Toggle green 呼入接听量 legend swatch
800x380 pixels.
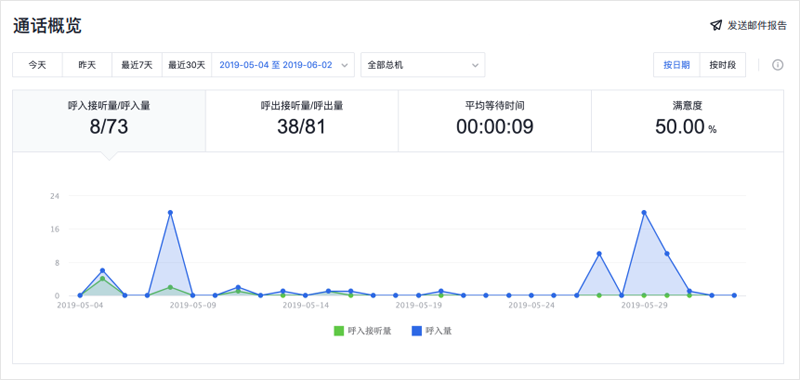pyautogui.click(x=339, y=331)
